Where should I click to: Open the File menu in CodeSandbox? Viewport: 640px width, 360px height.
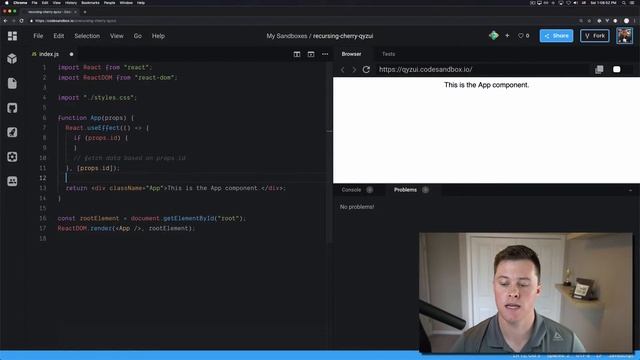38,36
